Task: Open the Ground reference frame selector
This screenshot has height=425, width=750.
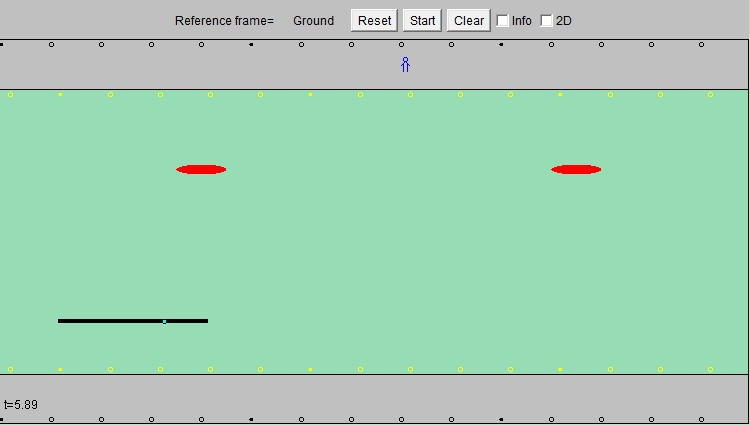Action: 313,20
